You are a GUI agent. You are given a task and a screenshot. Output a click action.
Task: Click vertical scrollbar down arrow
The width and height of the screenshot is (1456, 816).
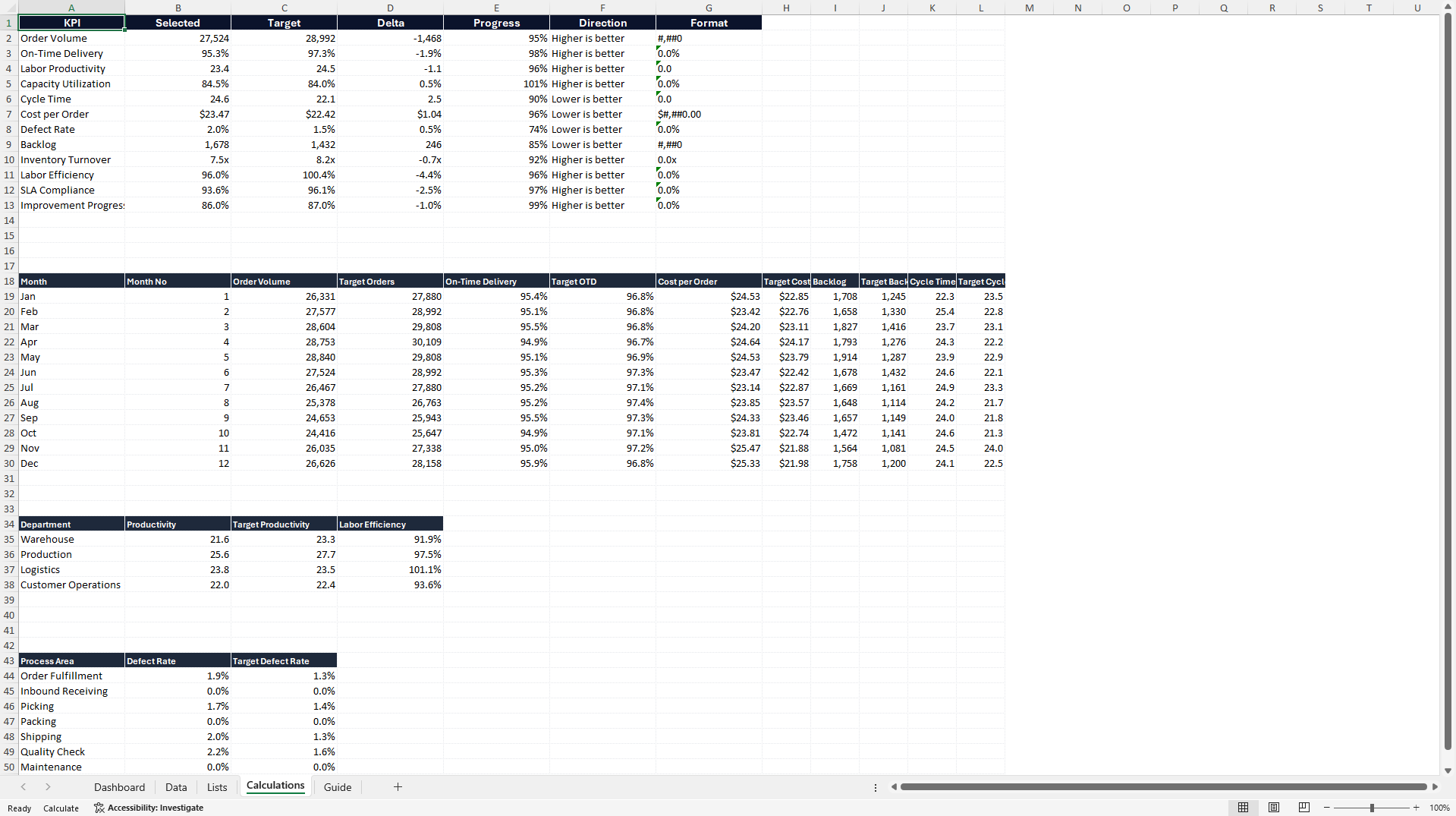pos(1448,770)
